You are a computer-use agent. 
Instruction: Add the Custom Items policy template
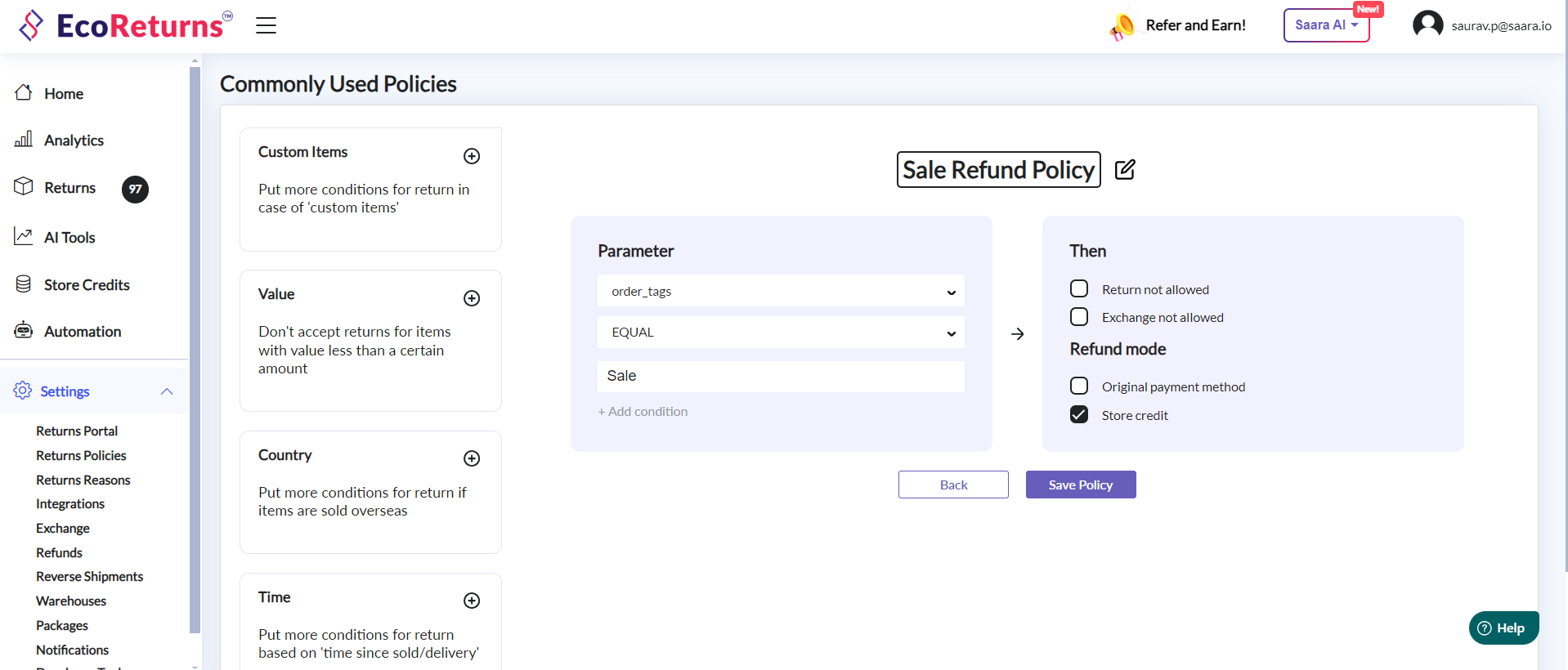[x=472, y=156]
